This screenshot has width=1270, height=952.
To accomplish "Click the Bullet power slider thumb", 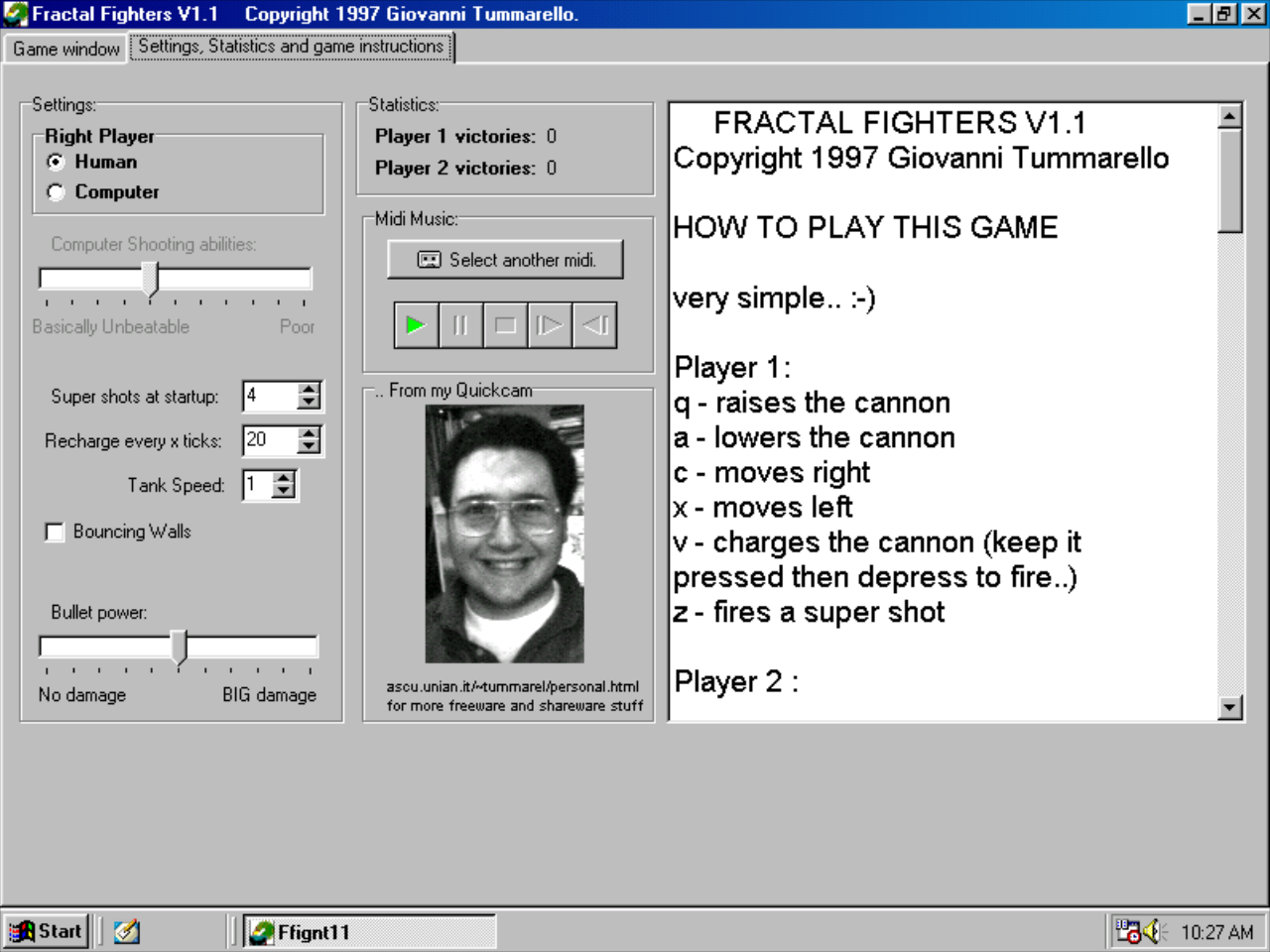I will [x=179, y=647].
